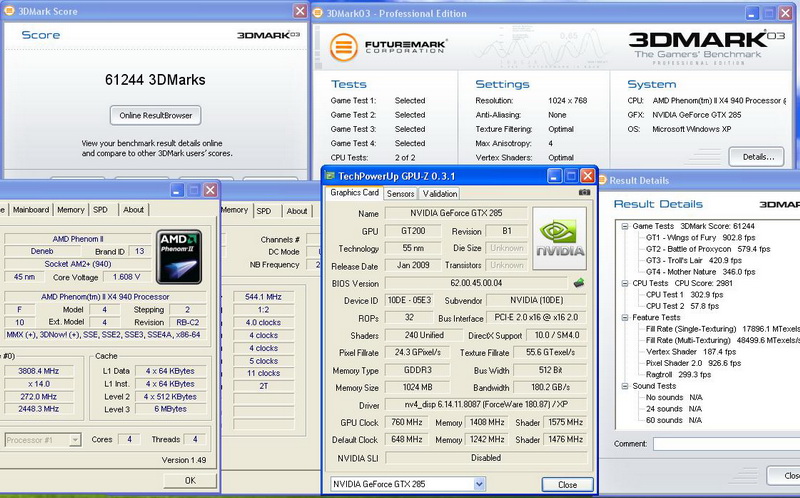Screen dimensions: 800x498
Task: Select CPU Test 1 302.9 fps row
Action: click(685, 294)
